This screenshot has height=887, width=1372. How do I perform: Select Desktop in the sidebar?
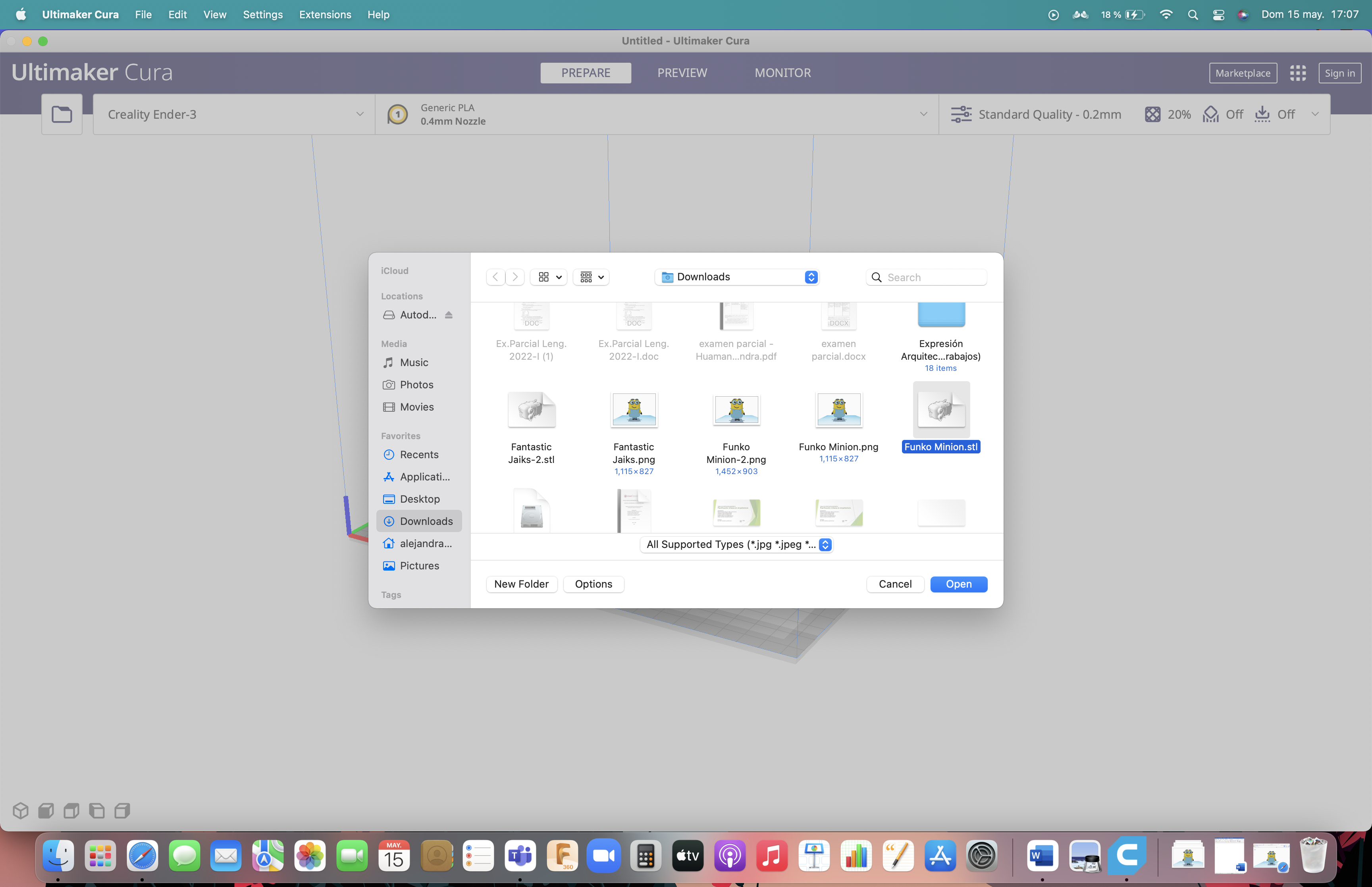click(x=419, y=499)
